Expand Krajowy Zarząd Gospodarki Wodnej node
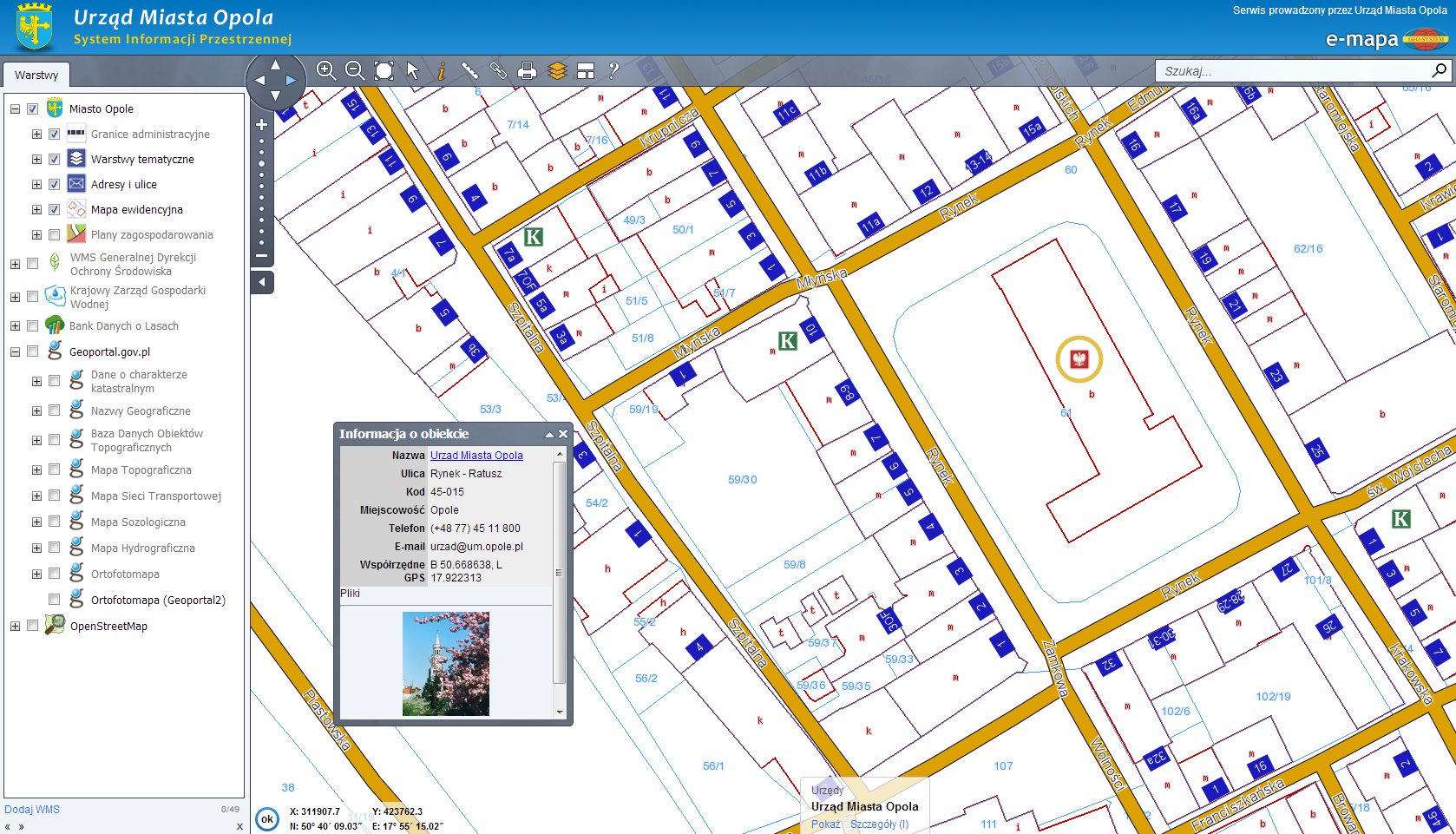 click(15, 297)
